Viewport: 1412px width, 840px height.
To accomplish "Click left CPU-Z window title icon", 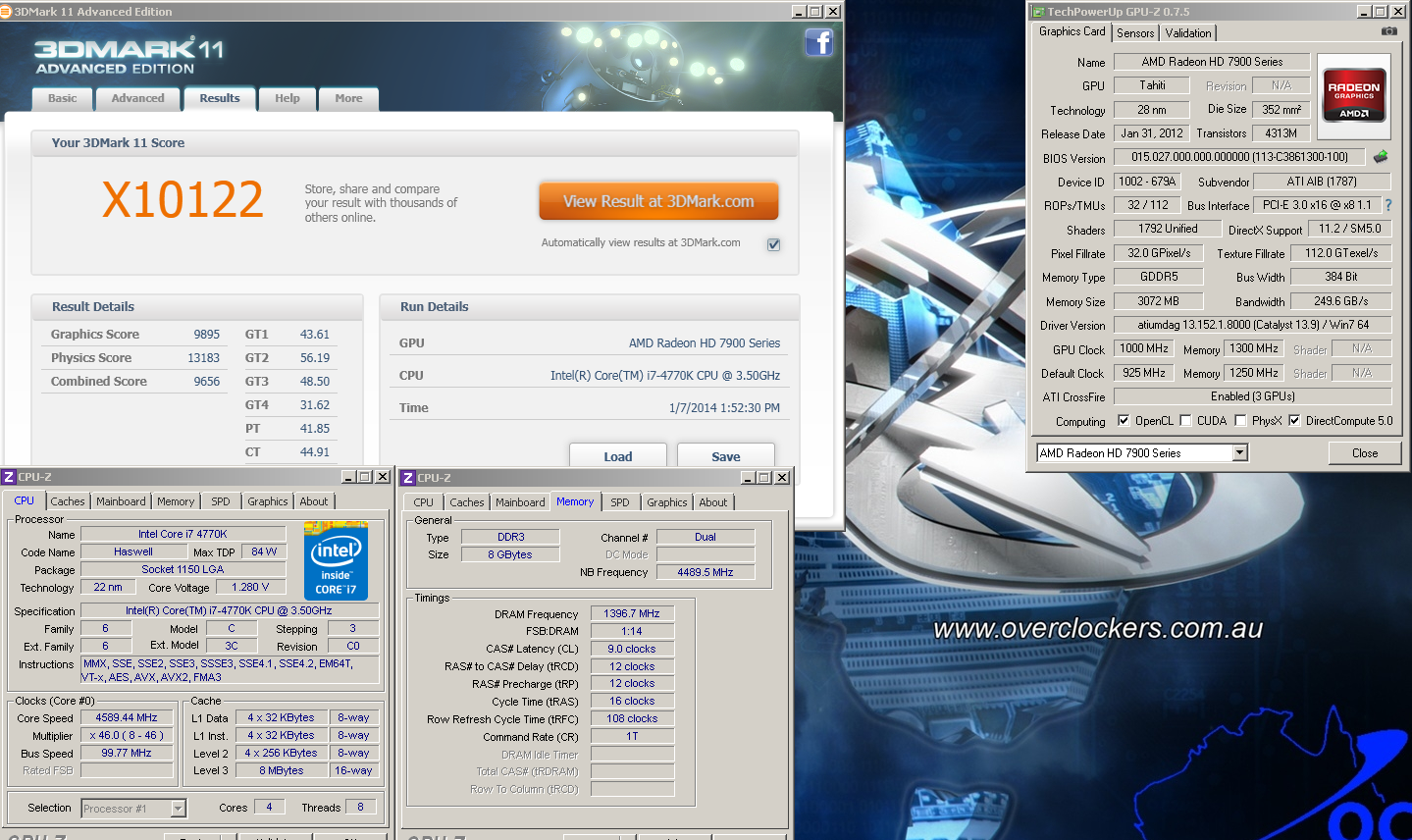I will (x=9, y=477).
